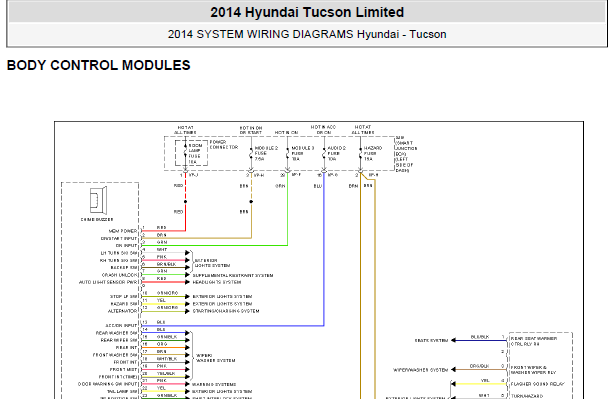Image resolution: width=608 pixels, height=399 pixels.
Task: Click the arrowhead on the HEADLIGHTS SYSTEM wire
Action: pos(188,282)
